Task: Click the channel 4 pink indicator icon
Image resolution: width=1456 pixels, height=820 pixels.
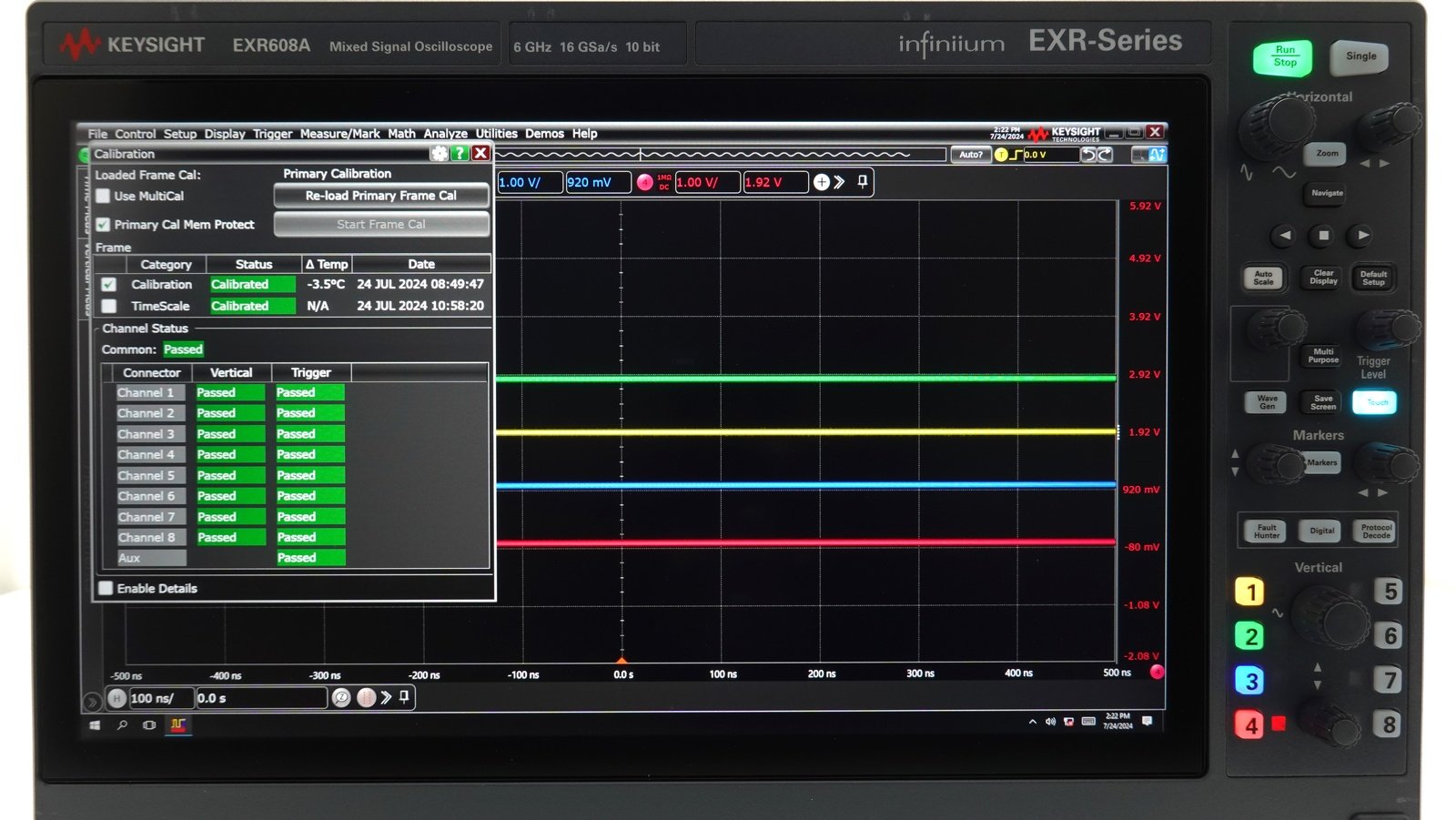Action: [x=645, y=182]
